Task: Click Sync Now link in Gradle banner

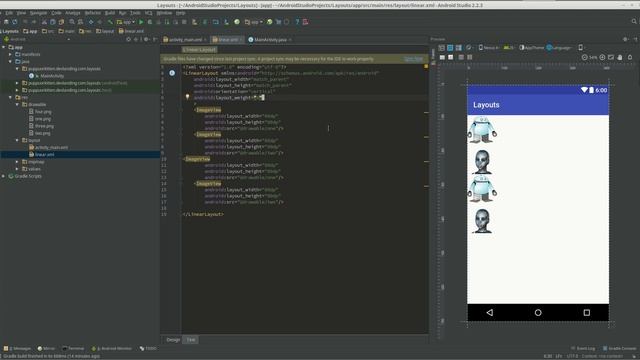Action: pyautogui.click(x=413, y=59)
